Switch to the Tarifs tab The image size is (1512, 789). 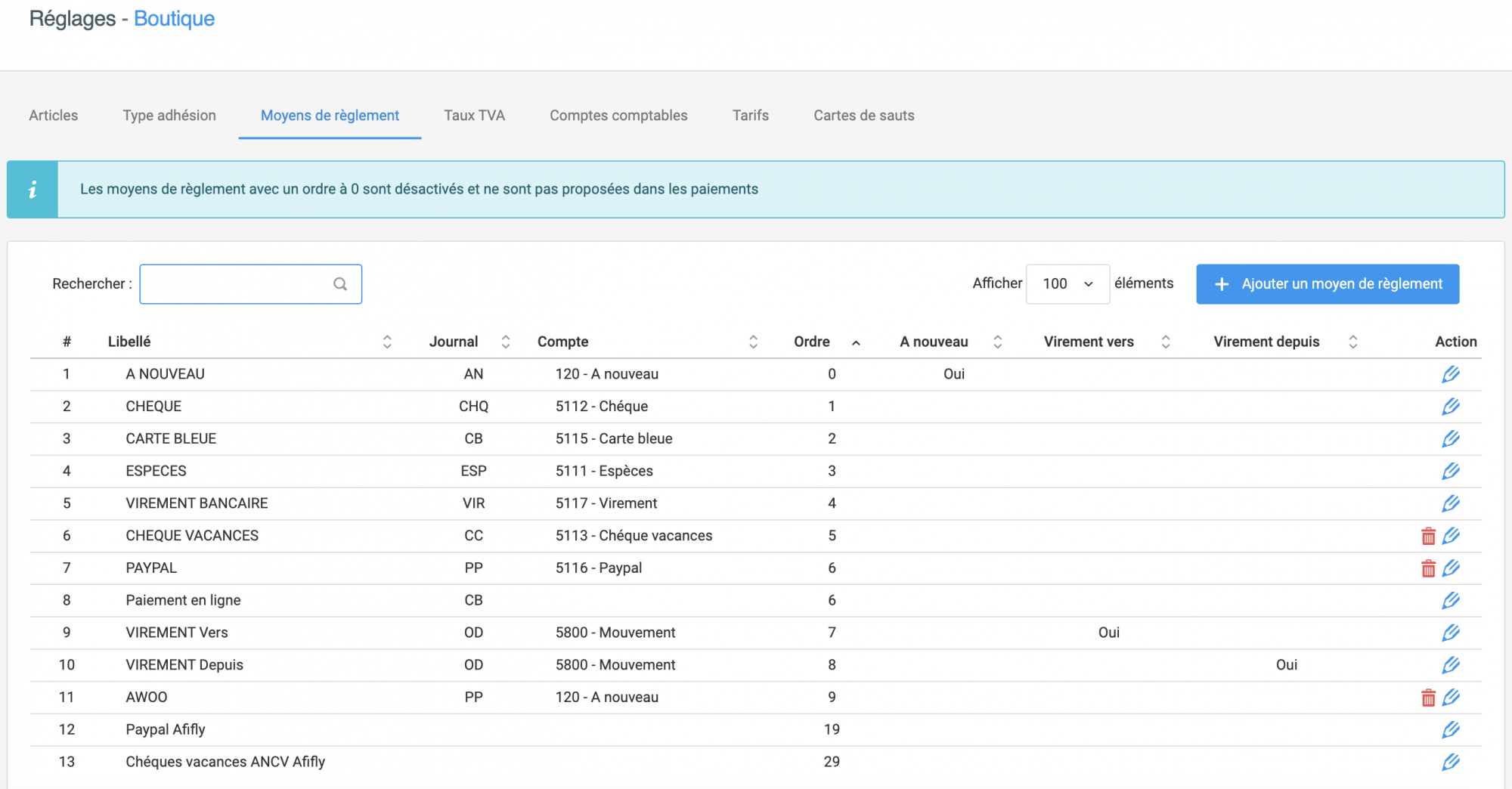tap(751, 116)
